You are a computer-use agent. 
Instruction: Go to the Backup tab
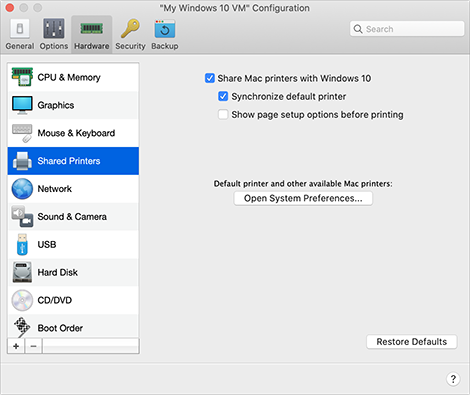(x=165, y=34)
